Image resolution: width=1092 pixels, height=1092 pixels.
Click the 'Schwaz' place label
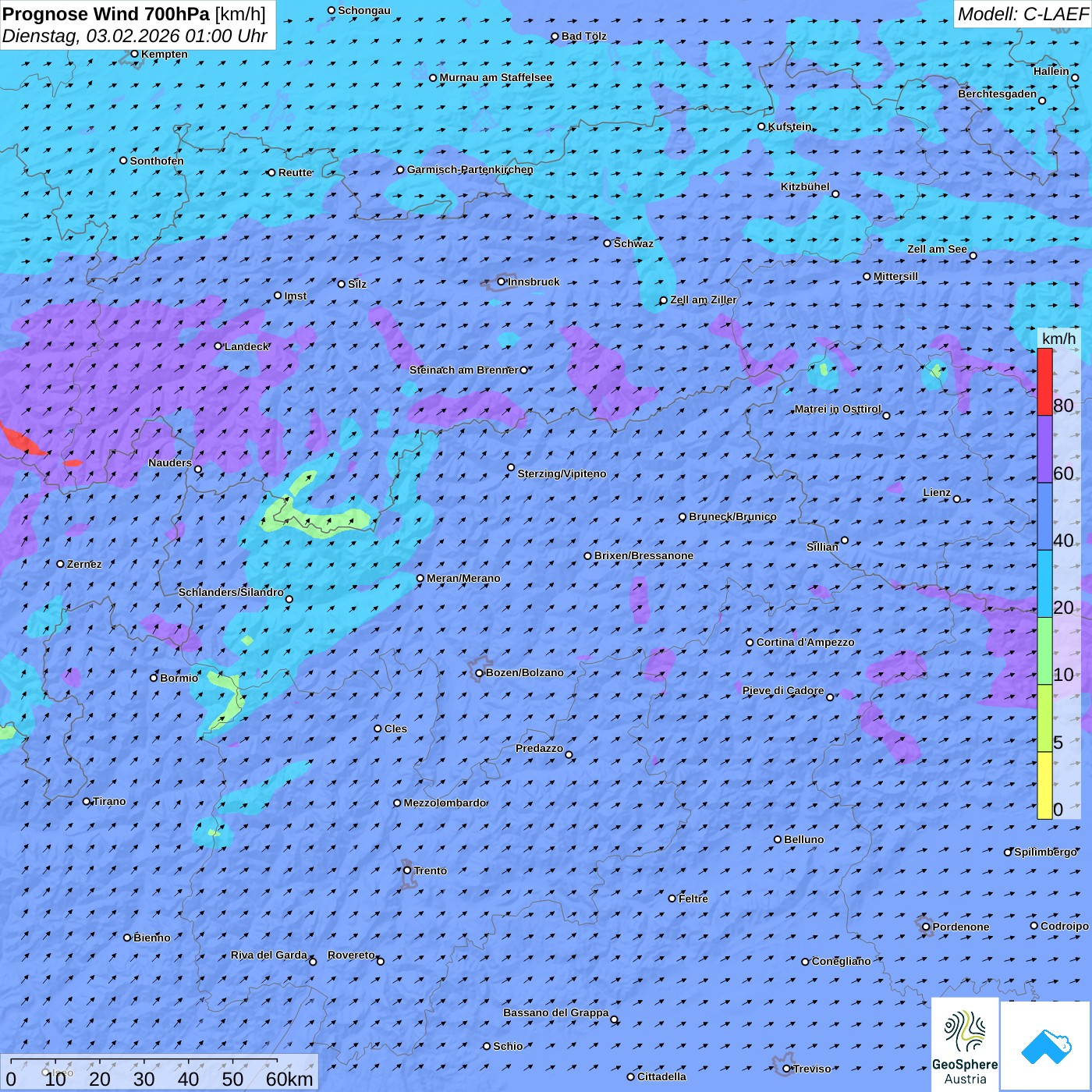633,243
